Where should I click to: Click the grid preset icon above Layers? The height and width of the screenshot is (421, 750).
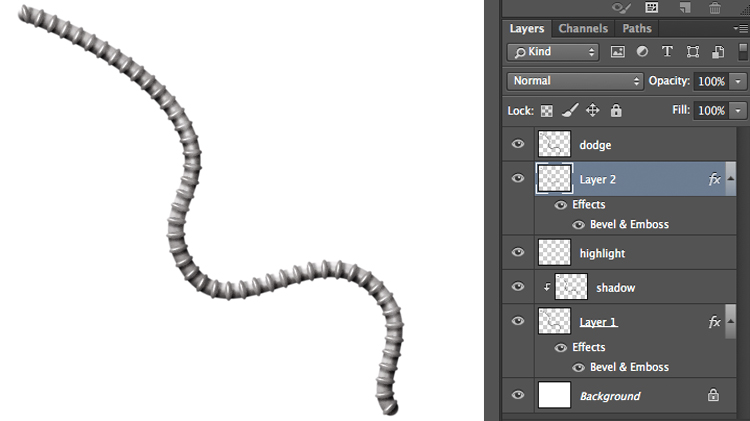point(651,7)
